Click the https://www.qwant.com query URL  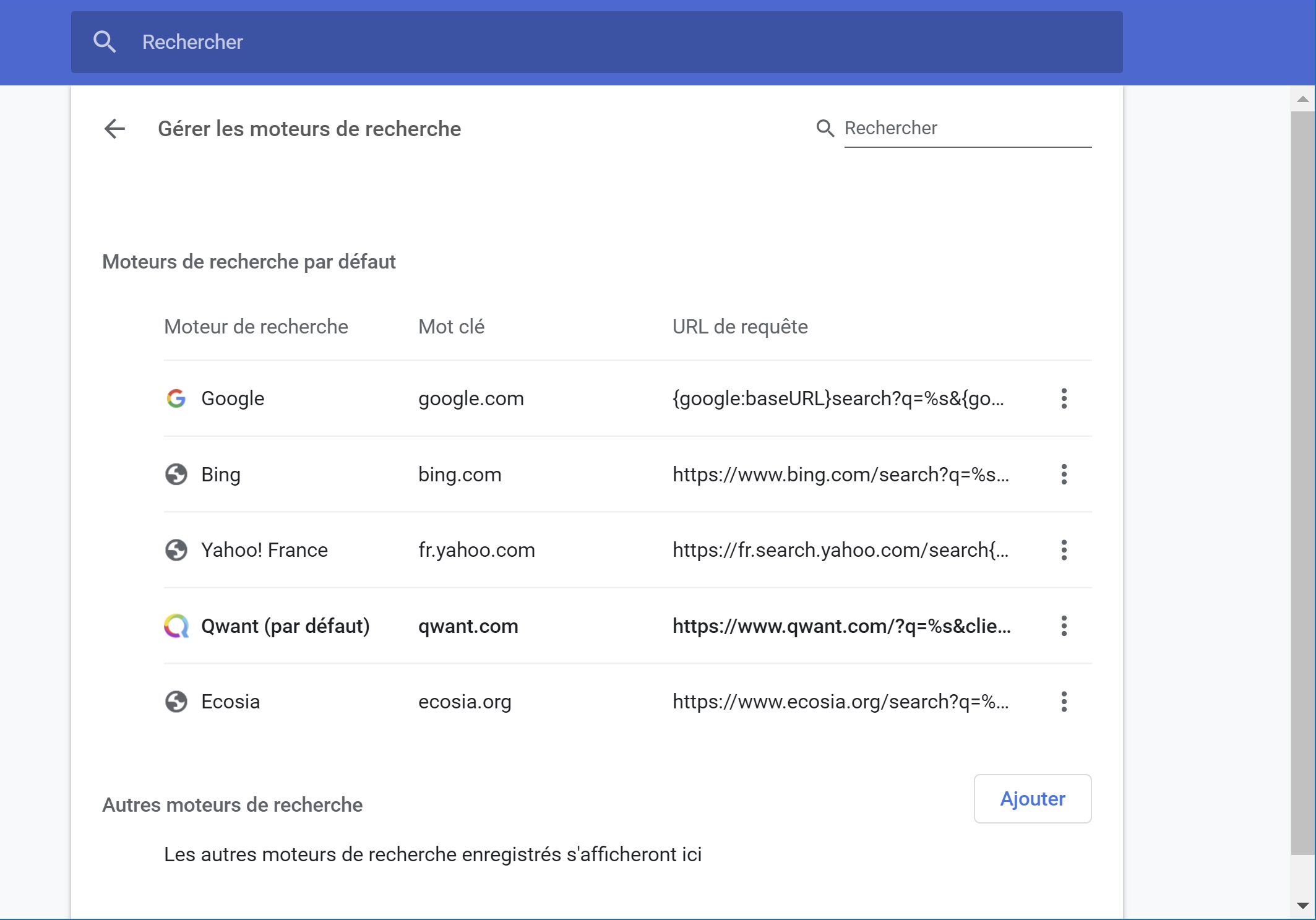click(x=842, y=626)
